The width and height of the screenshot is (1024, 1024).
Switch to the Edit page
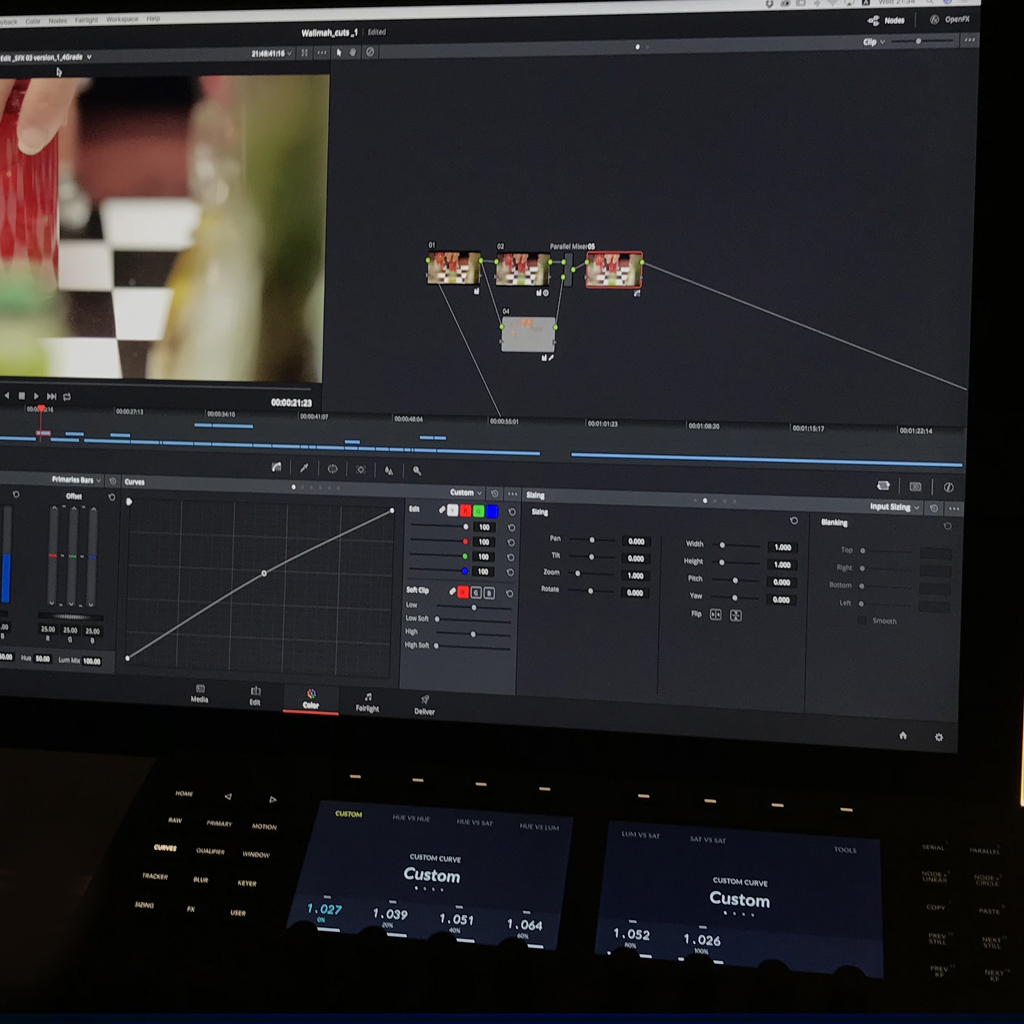[x=255, y=696]
